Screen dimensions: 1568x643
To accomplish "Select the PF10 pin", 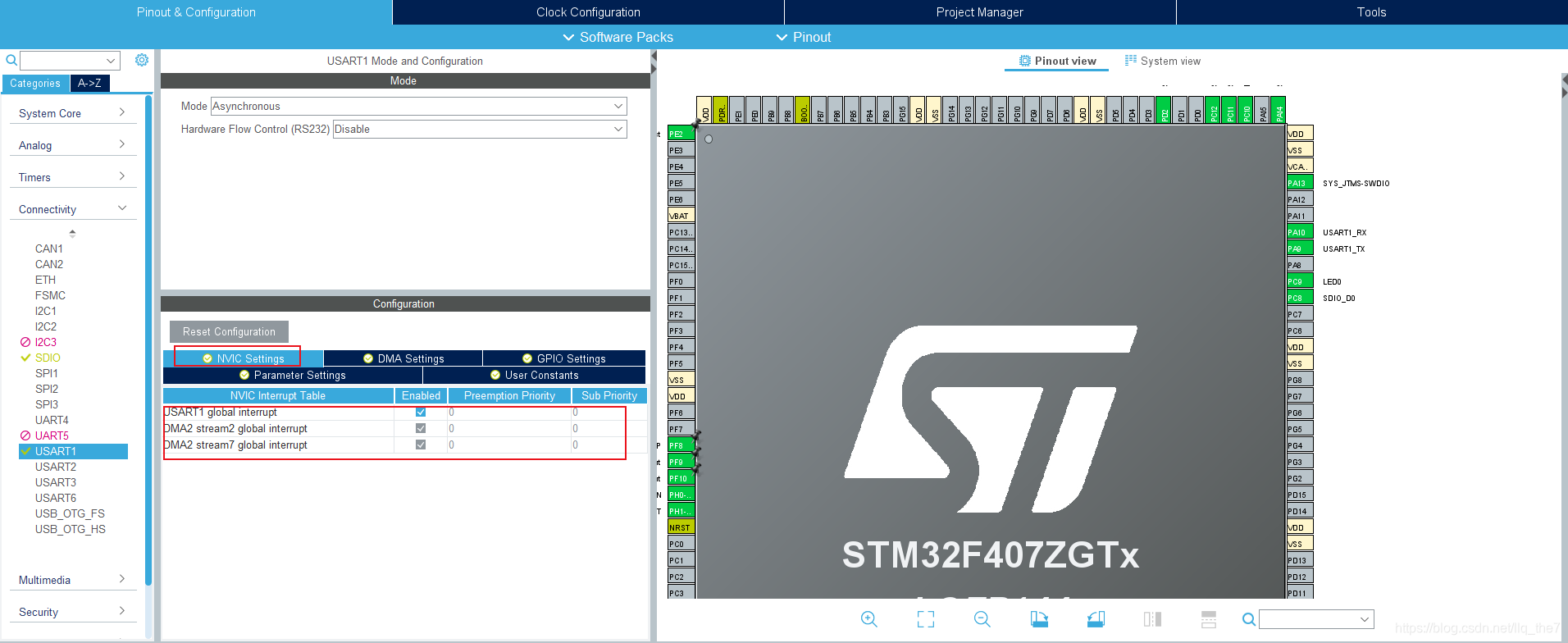I will click(x=681, y=478).
